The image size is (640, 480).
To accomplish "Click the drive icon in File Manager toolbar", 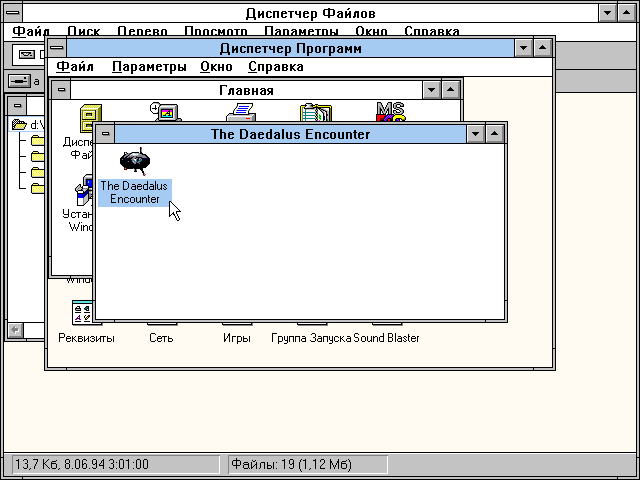I will (27, 54).
